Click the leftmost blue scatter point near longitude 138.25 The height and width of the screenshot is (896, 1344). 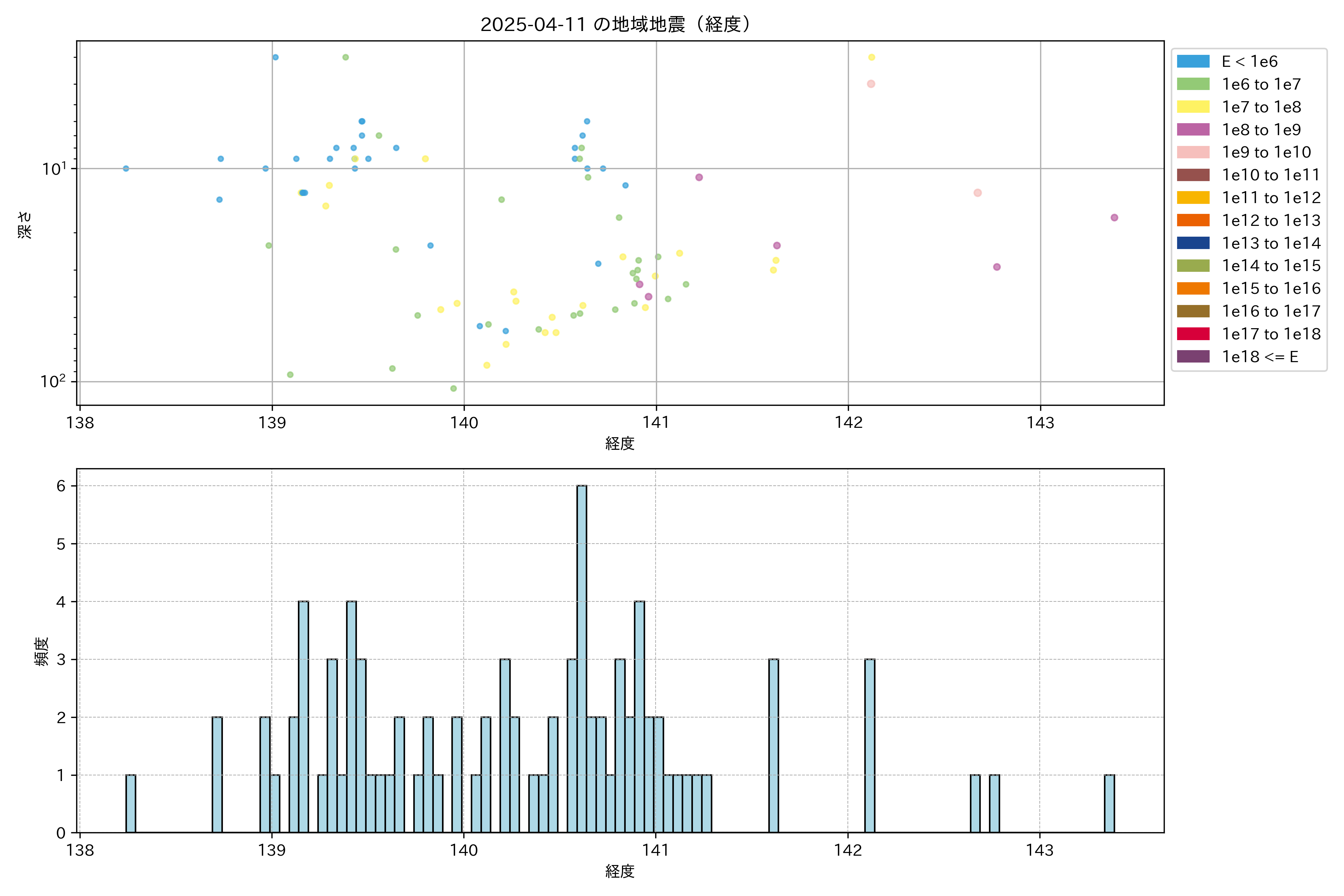click(126, 169)
